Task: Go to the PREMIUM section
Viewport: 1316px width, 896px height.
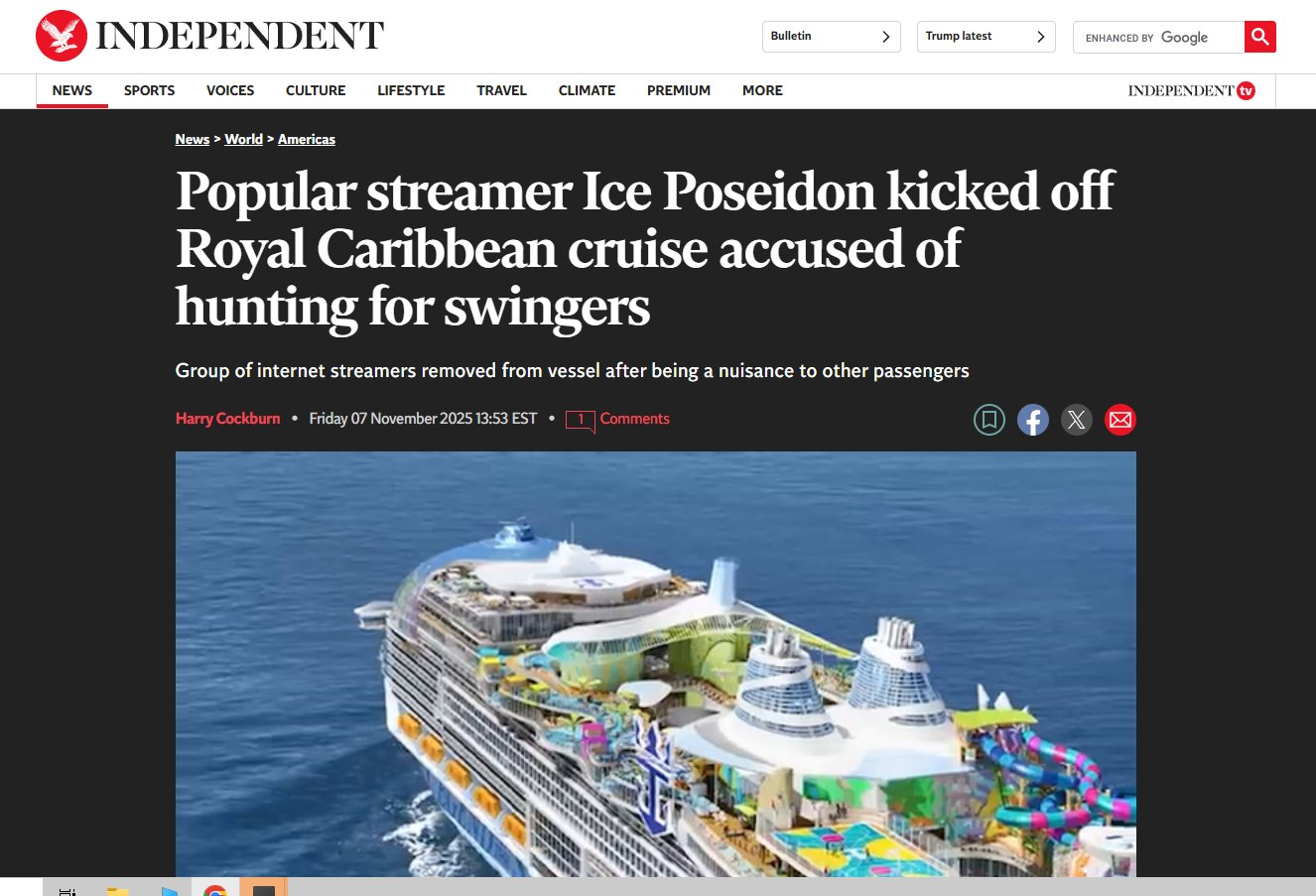Action: (679, 90)
